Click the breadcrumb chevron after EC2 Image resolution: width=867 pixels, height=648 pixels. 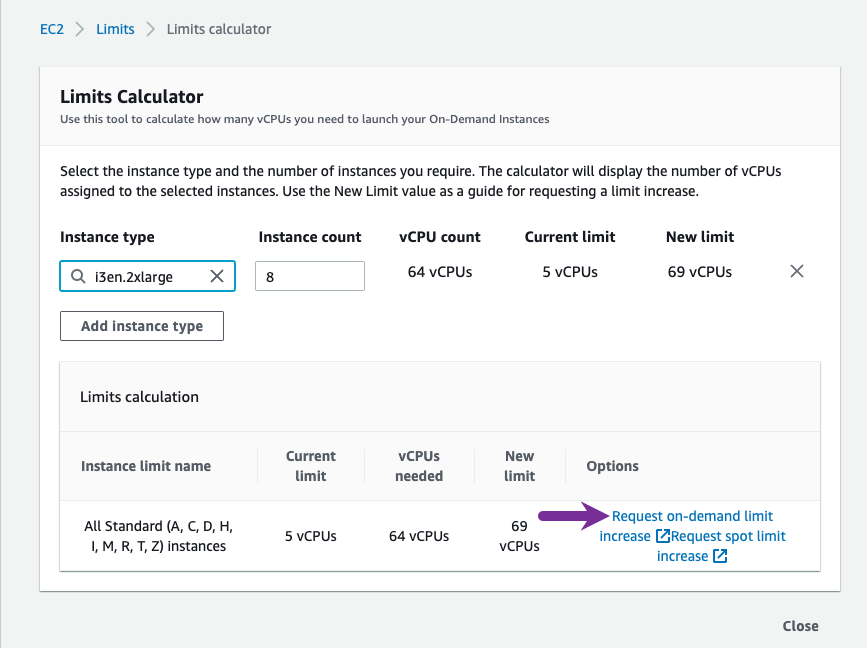coord(80,29)
